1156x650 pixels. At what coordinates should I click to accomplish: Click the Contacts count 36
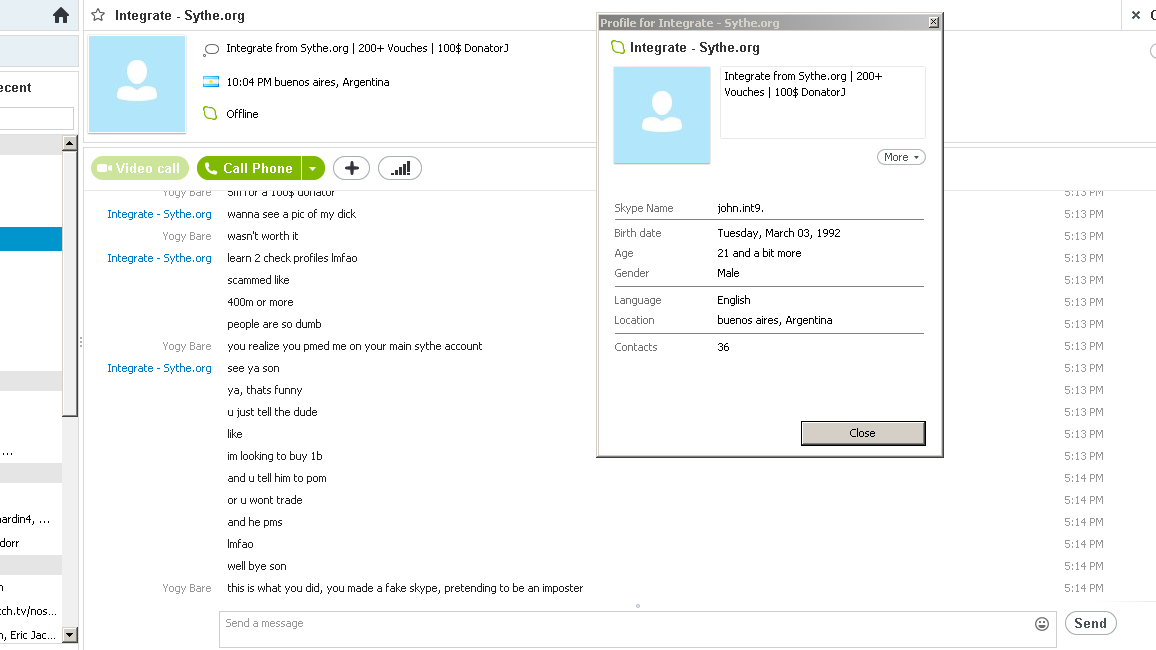(x=723, y=347)
